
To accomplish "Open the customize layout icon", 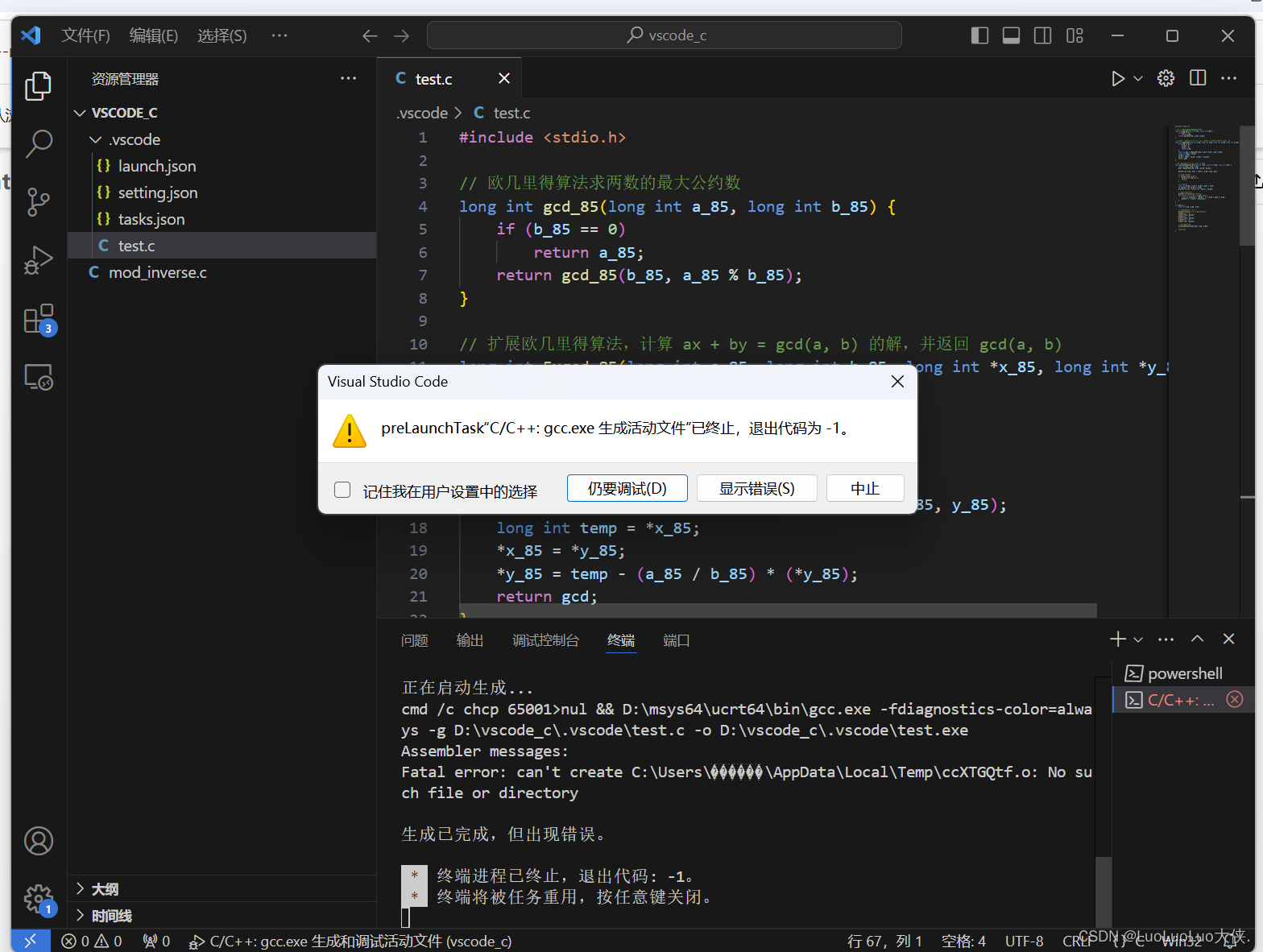I will 1075,35.
